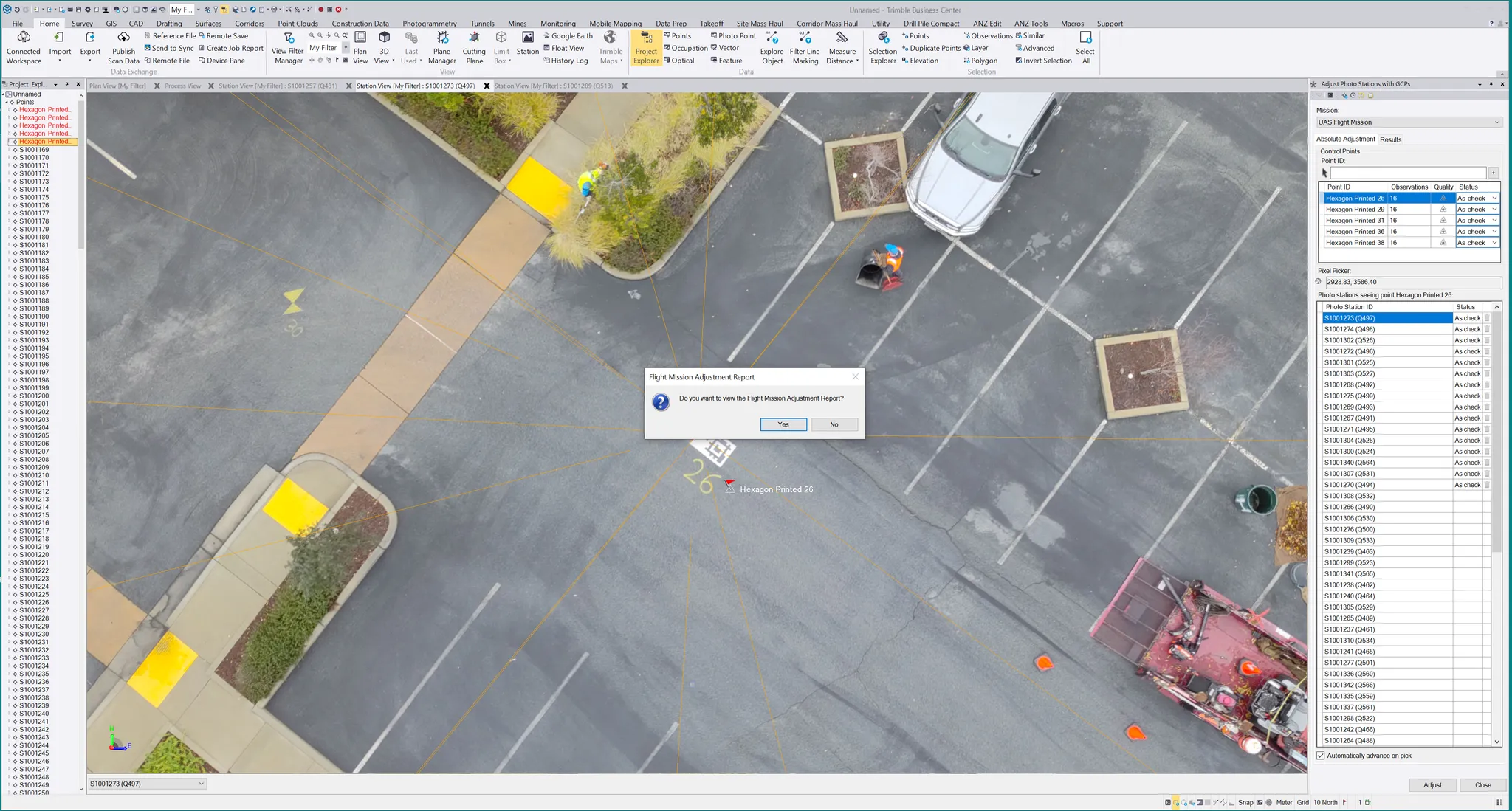Click No in Flight Mission Adjustment Report dialog

click(834, 424)
